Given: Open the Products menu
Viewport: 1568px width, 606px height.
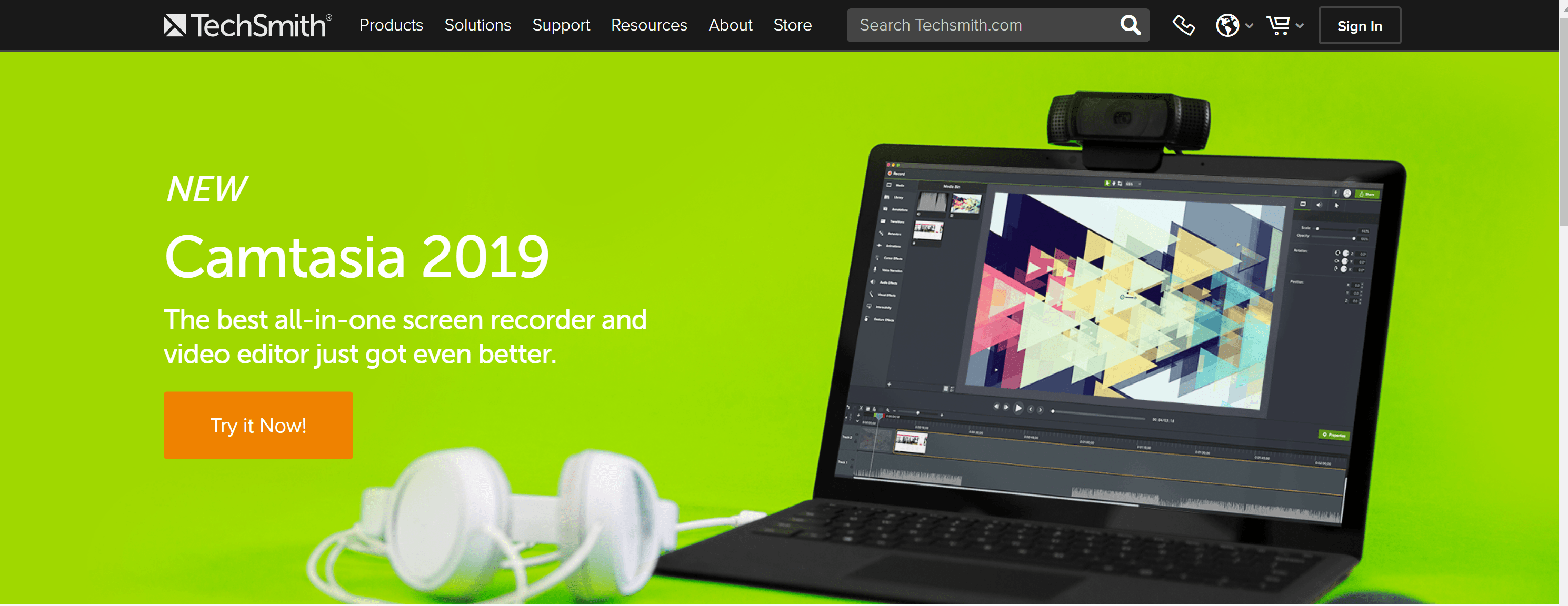Looking at the screenshot, I should point(391,25).
